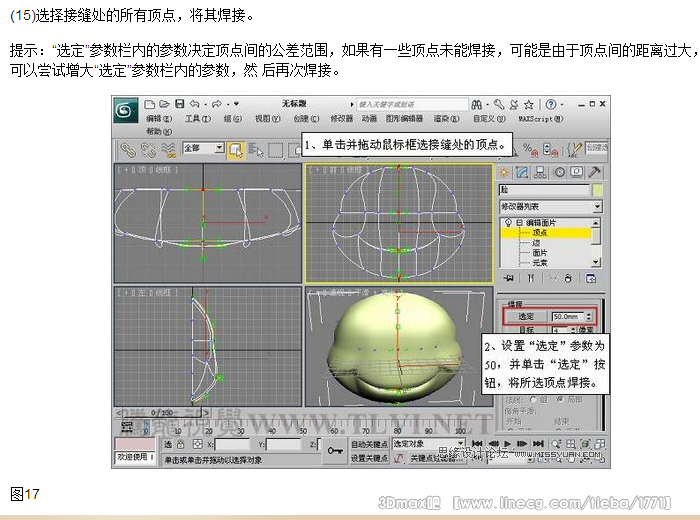This screenshot has width=700, height=520.
Task: Open the Hierarchy panel tab
Action: pyautogui.click(x=540, y=172)
